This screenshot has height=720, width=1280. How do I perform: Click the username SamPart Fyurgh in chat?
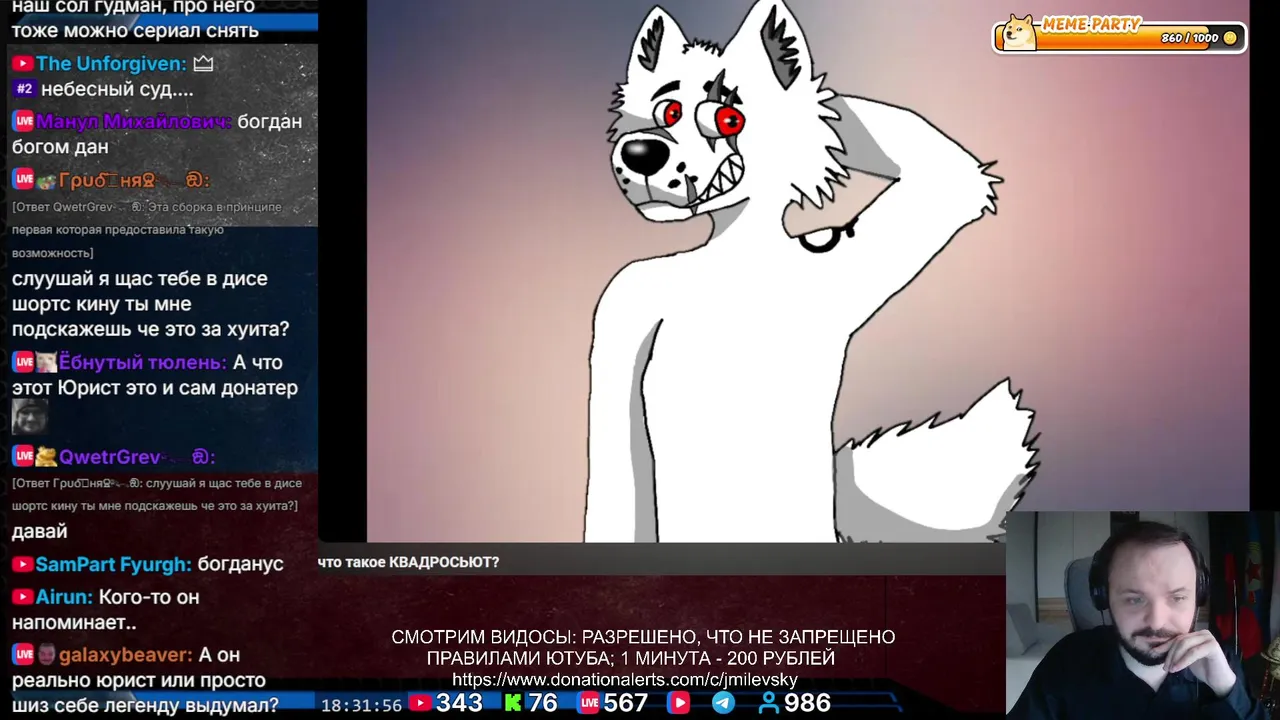(x=113, y=565)
